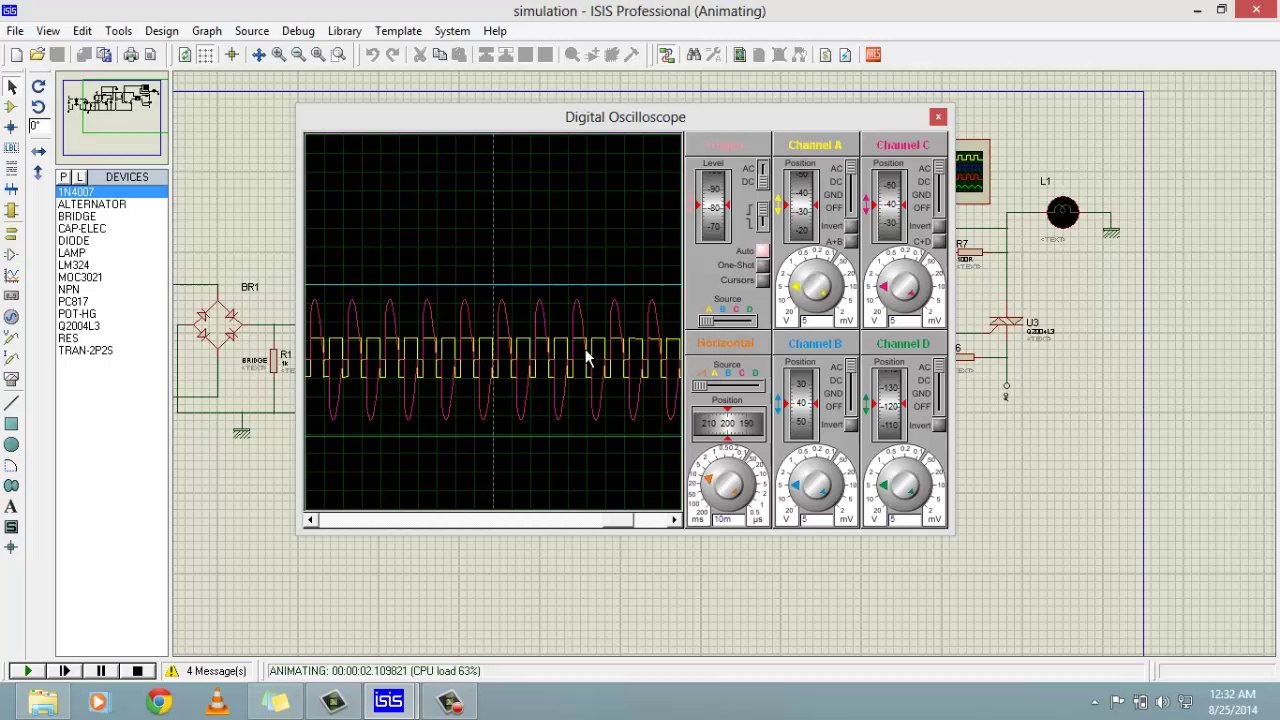Open the Graph menu

coord(207,31)
